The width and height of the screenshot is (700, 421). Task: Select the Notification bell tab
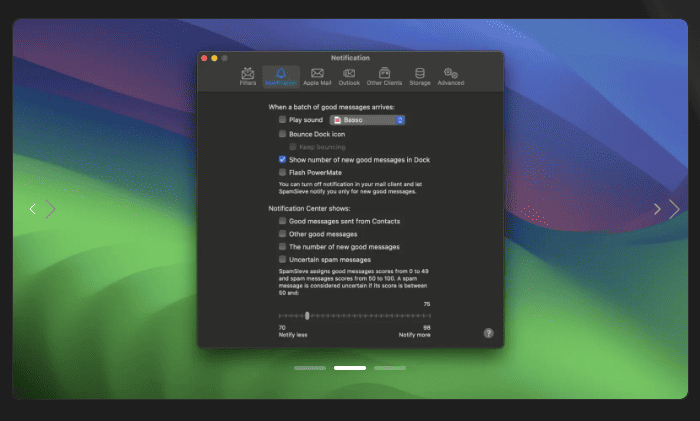(281, 76)
